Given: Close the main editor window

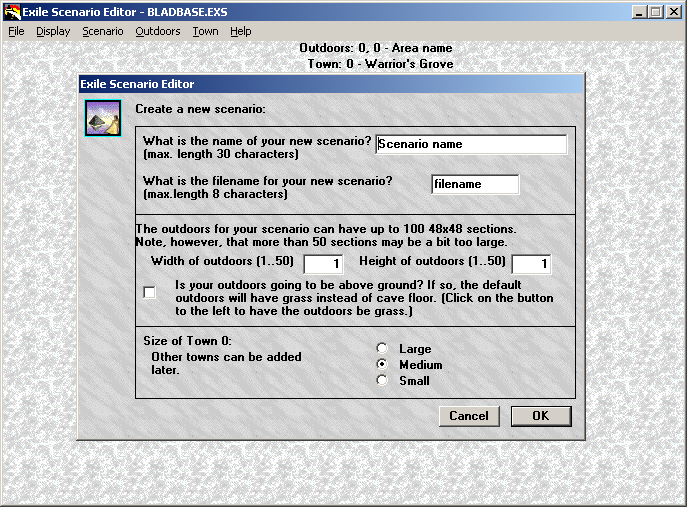Looking at the screenshot, I should (674, 11).
